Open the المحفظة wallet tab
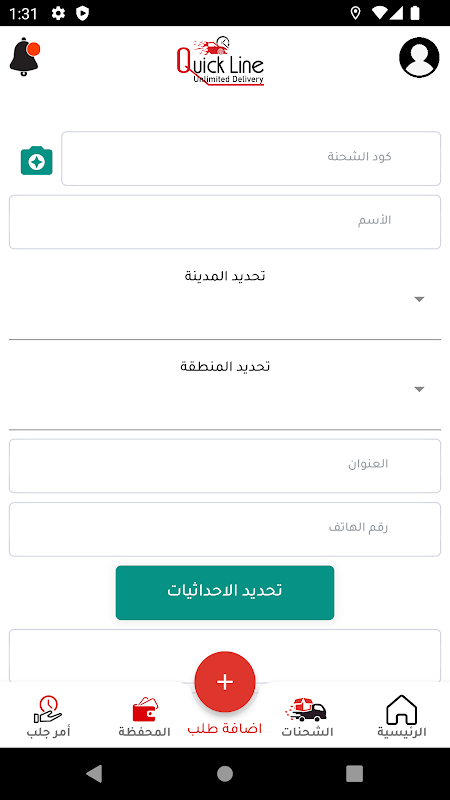This screenshot has height=800, width=450. click(x=144, y=717)
